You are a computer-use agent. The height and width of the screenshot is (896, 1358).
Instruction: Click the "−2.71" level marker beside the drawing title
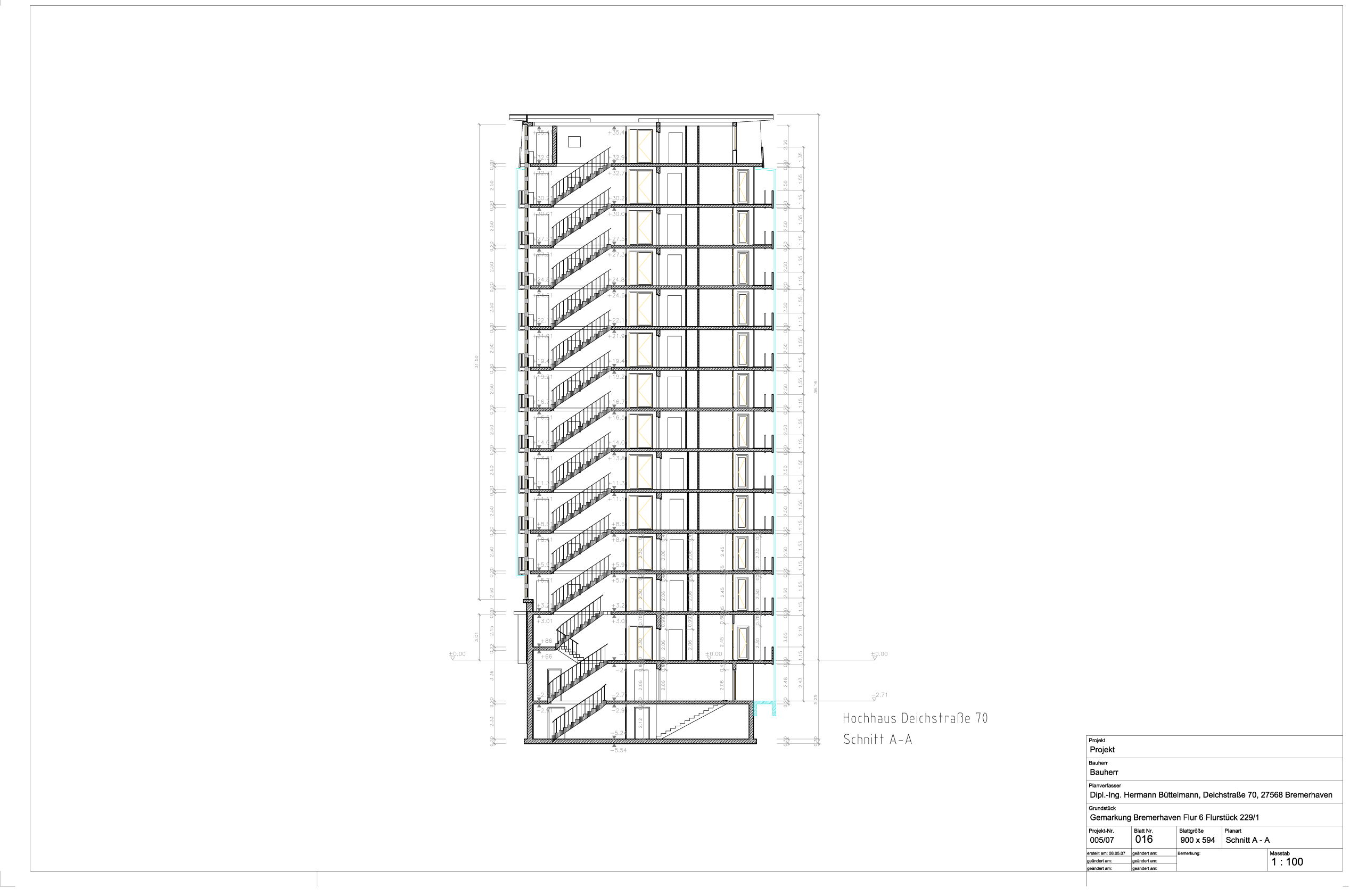coord(879,695)
